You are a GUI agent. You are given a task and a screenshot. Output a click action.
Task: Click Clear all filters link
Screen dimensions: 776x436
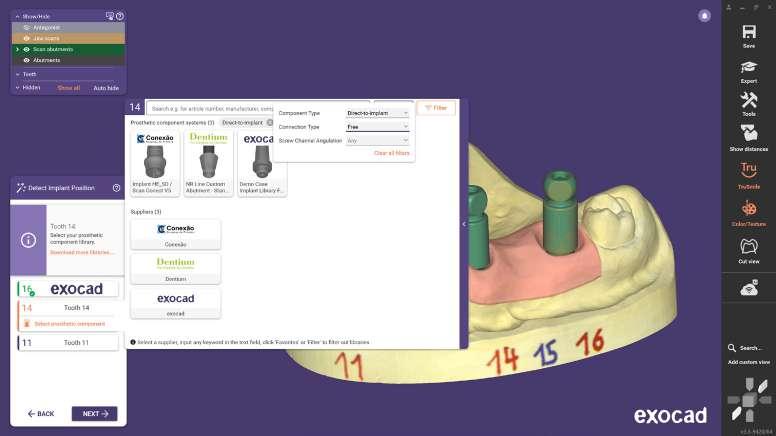click(x=391, y=153)
